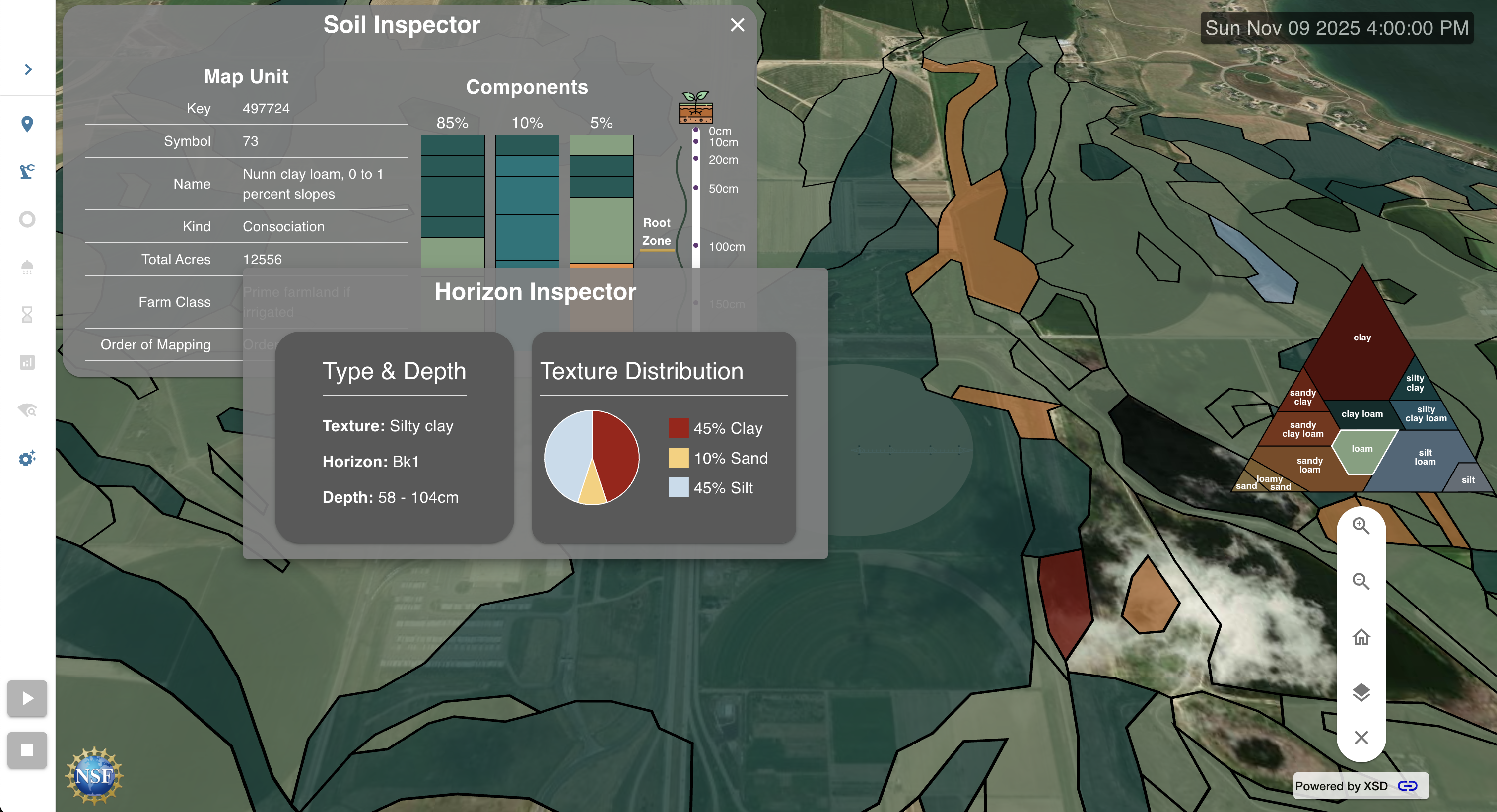Start the play animation button

[27, 698]
